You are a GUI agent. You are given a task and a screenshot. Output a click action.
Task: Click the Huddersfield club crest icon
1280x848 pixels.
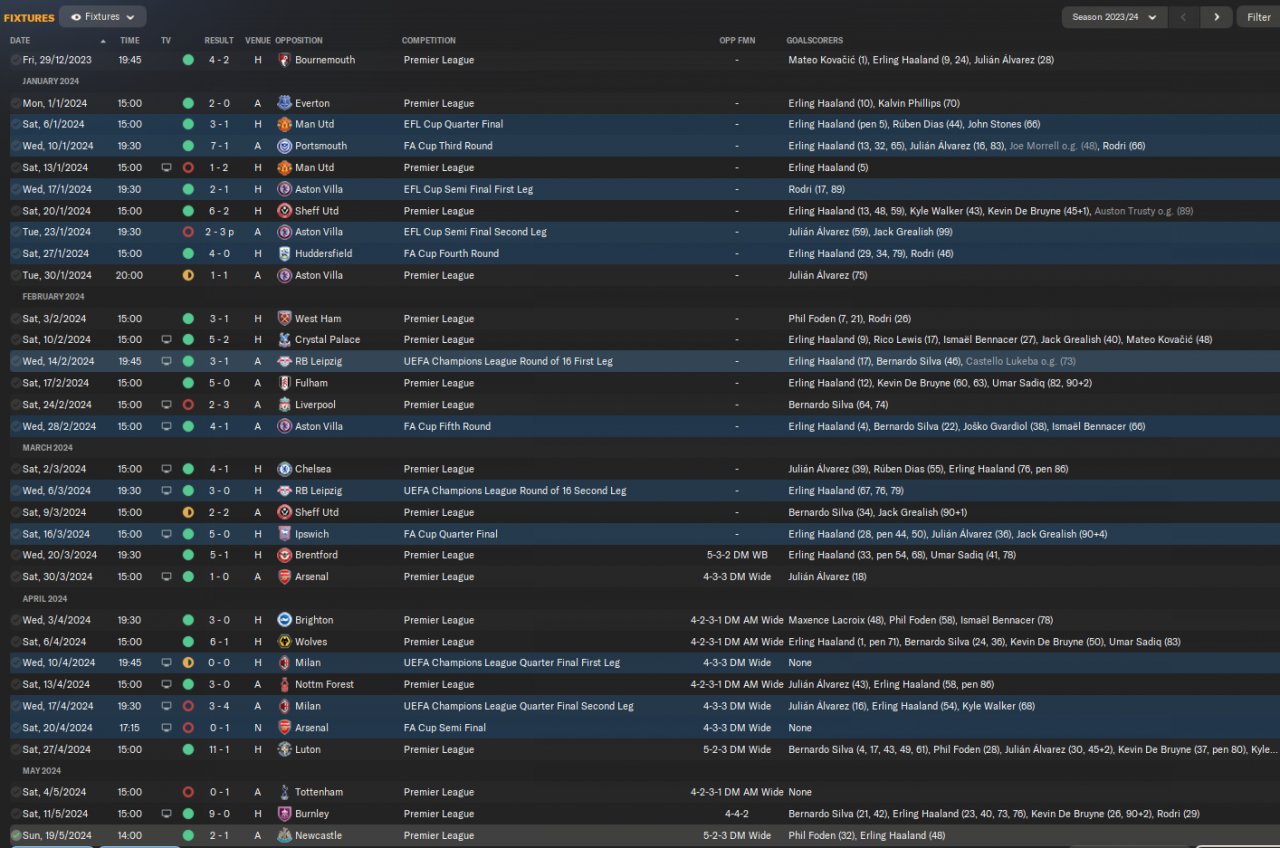tap(284, 254)
